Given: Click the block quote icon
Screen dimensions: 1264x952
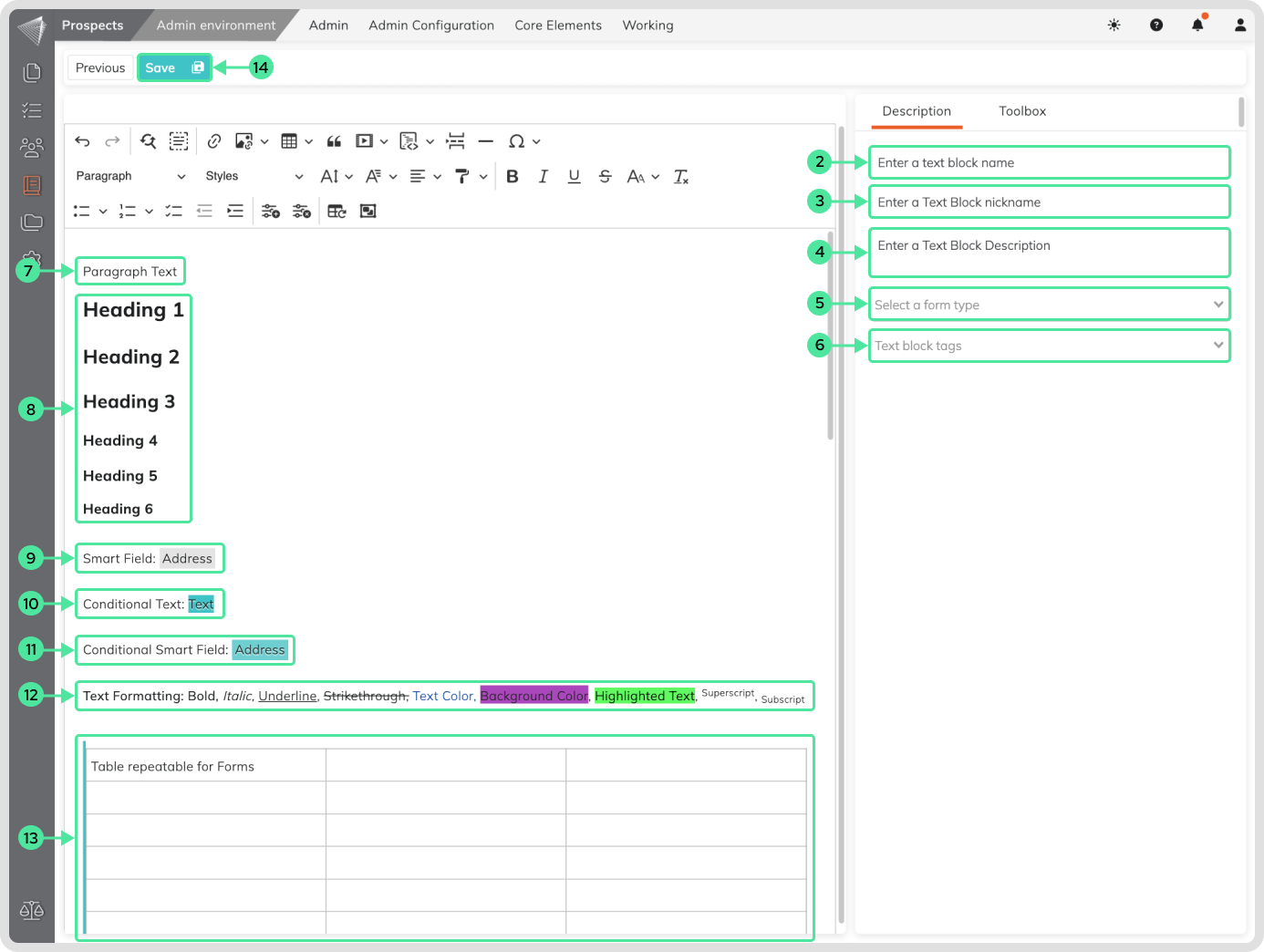Looking at the screenshot, I should pyautogui.click(x=334, y=141).
